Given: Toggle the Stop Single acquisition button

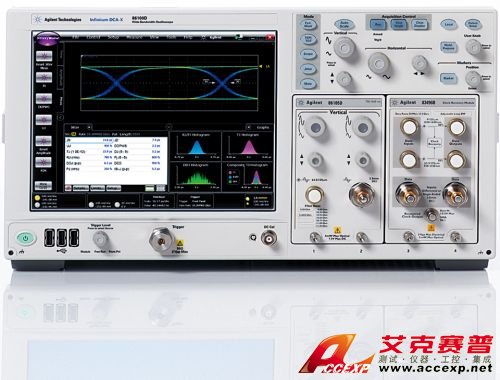Looking at the screenshot, I should coord(399,24).
